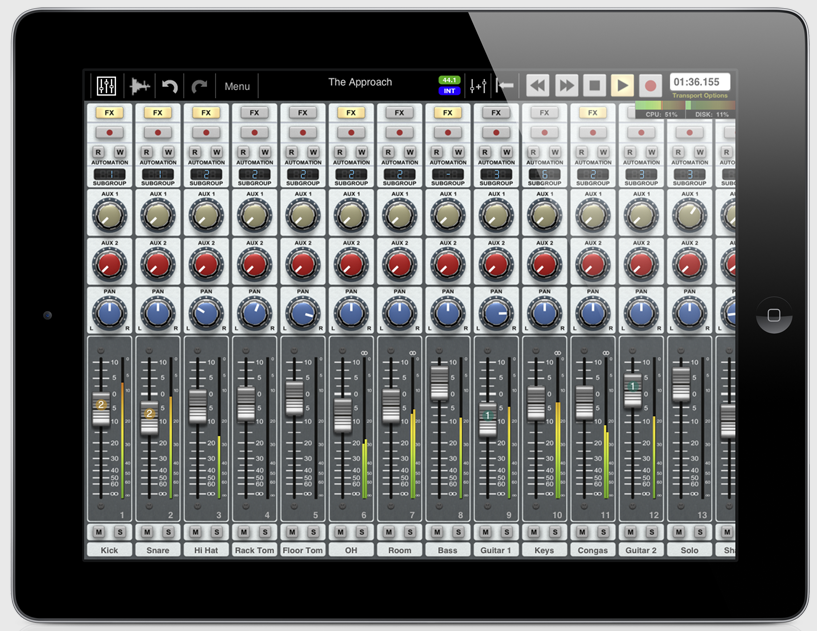Click the stop button
817x631 pixels.
tap(595, 85)
